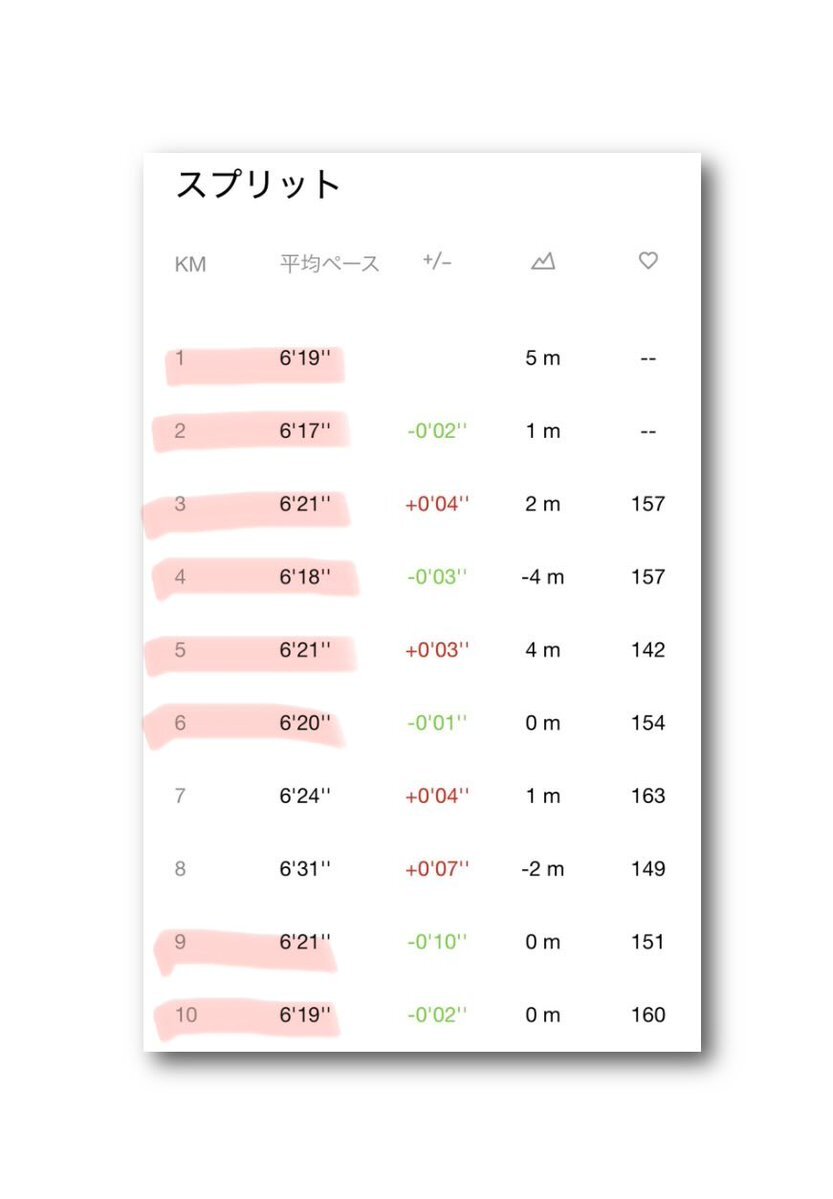Click the elevation mountain icon header
The height and width of the screenshot is (1199, 833).
[543, 262]
